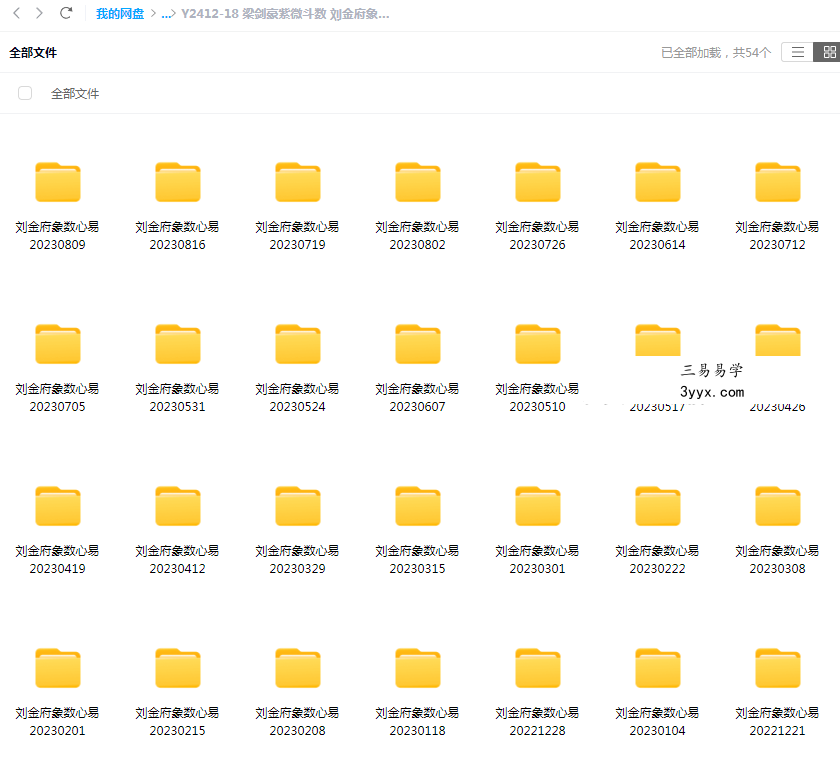Open the Y2412-18 breadcrumb folder

[x=285, y=14]
